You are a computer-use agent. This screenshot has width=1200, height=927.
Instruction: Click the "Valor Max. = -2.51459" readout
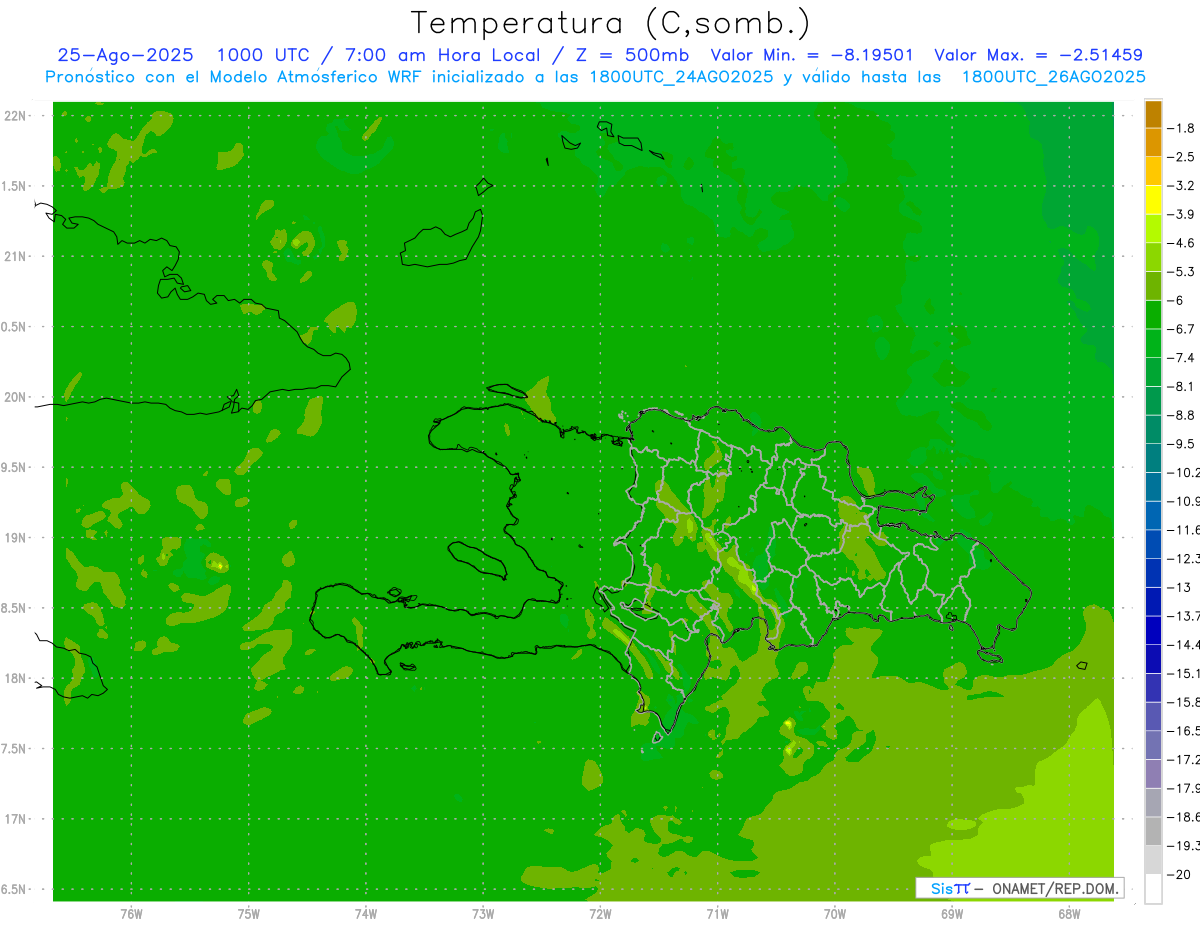[x=1038, y=55]
